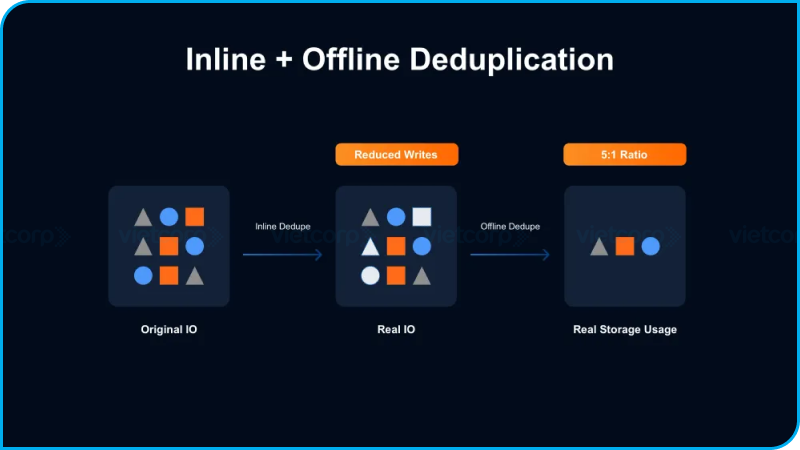This screenshot has width=800, height=450.
Task: Select bottom-right gray triangle in Original IO panel
Action: click(x=195, y=275)
